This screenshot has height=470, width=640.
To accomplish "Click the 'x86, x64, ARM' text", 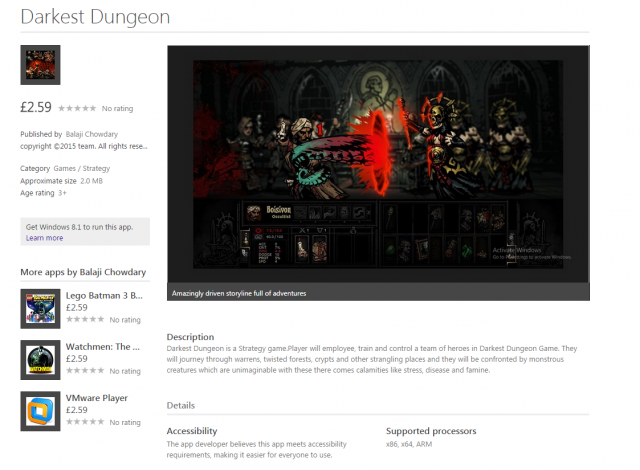I will point(409,444).
